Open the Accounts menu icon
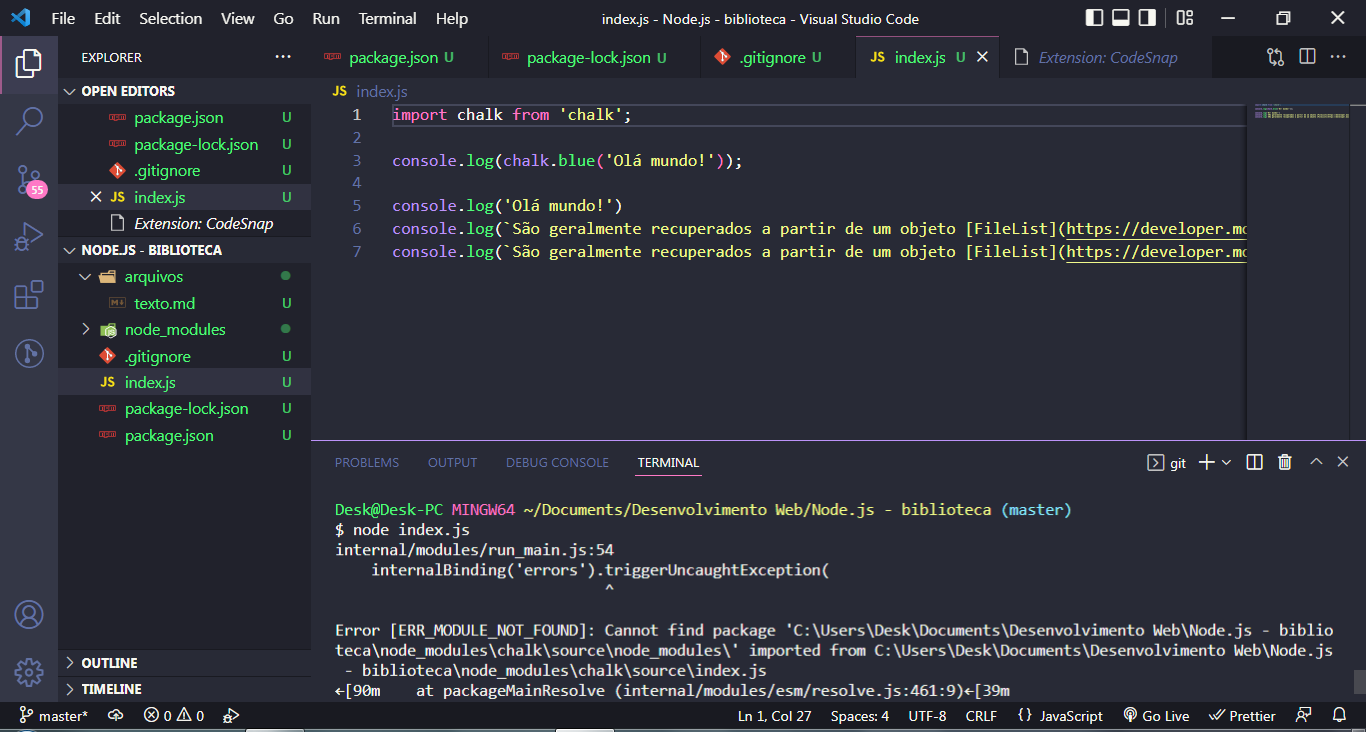The image size is (1366, 732). 29,613
